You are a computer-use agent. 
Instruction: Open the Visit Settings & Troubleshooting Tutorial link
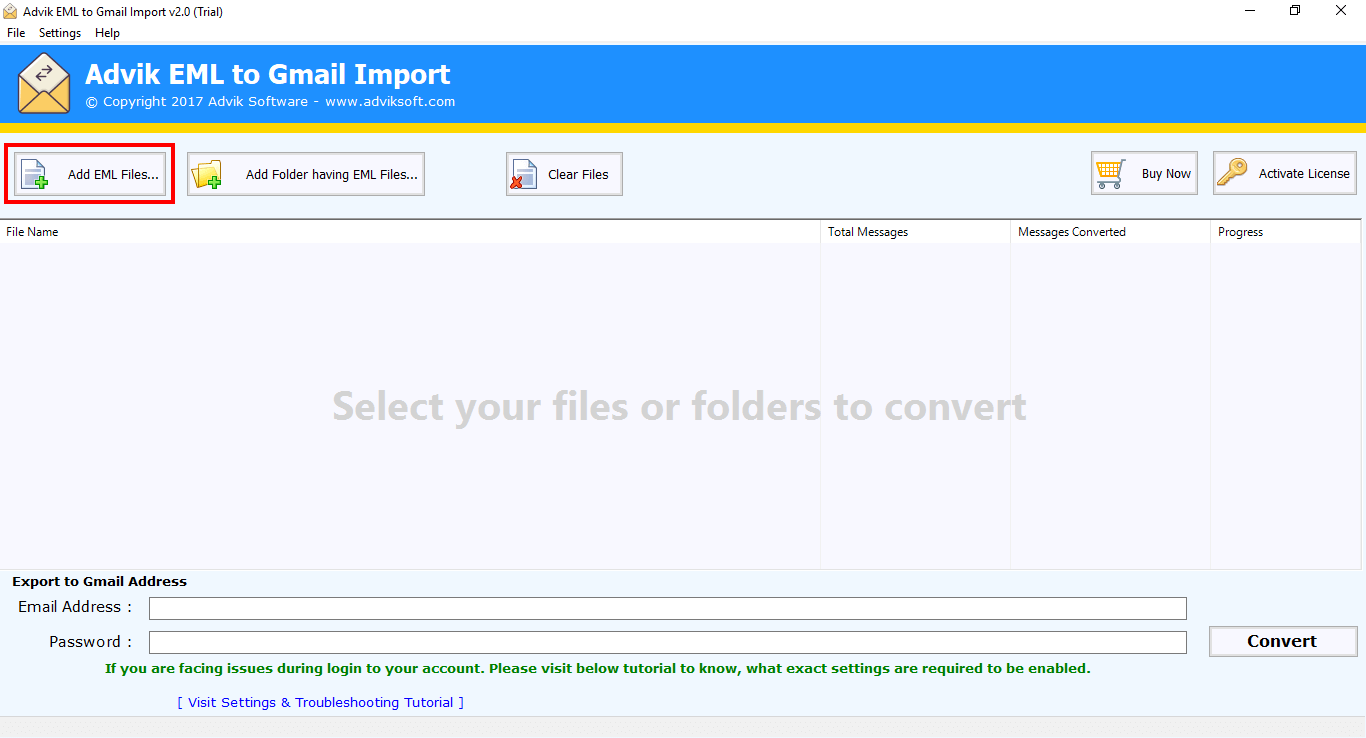point(321,702)
